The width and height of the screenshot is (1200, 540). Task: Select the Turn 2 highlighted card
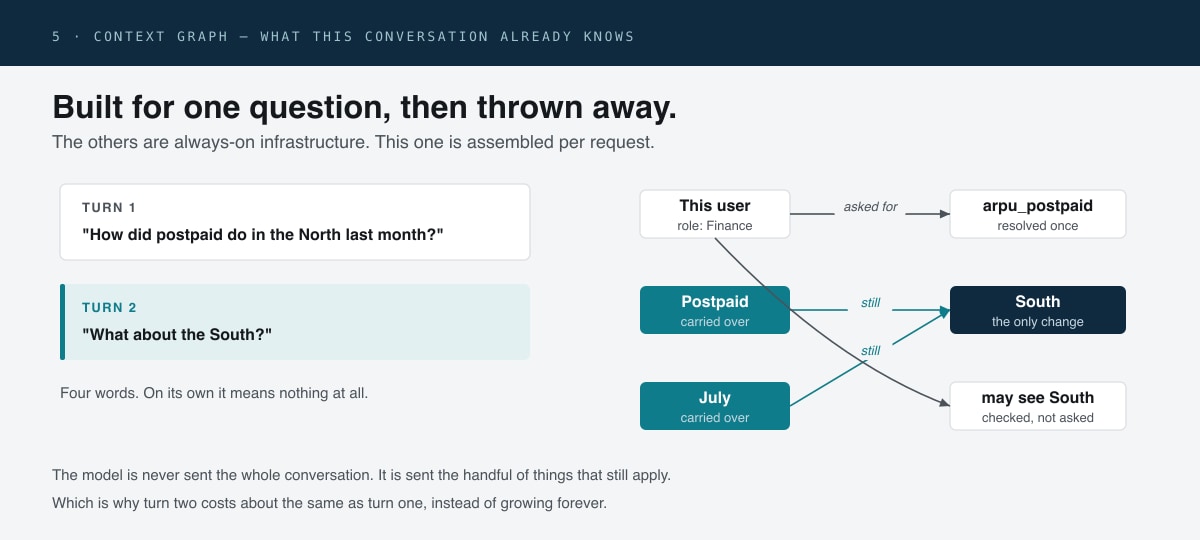click(x=295, y=322)
